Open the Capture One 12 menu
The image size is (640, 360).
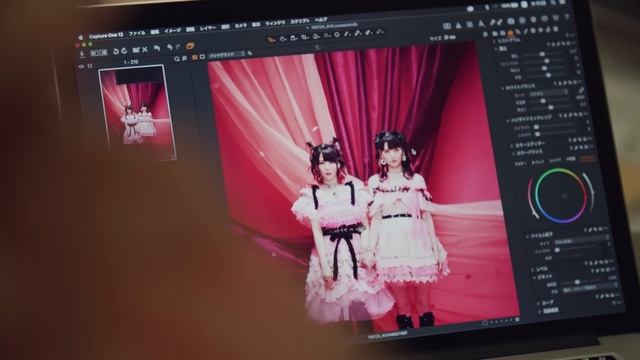[106, 36]
